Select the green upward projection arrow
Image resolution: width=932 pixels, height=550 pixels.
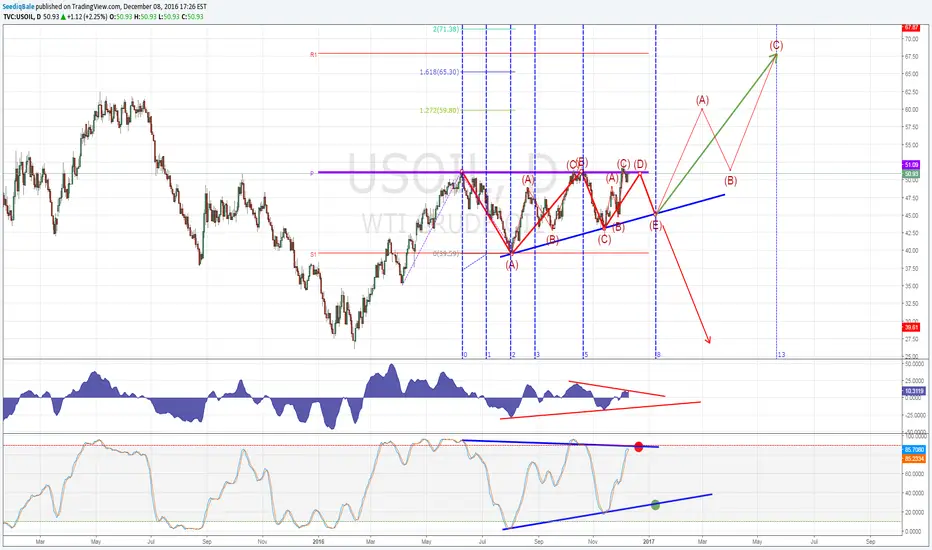point(716,133)
